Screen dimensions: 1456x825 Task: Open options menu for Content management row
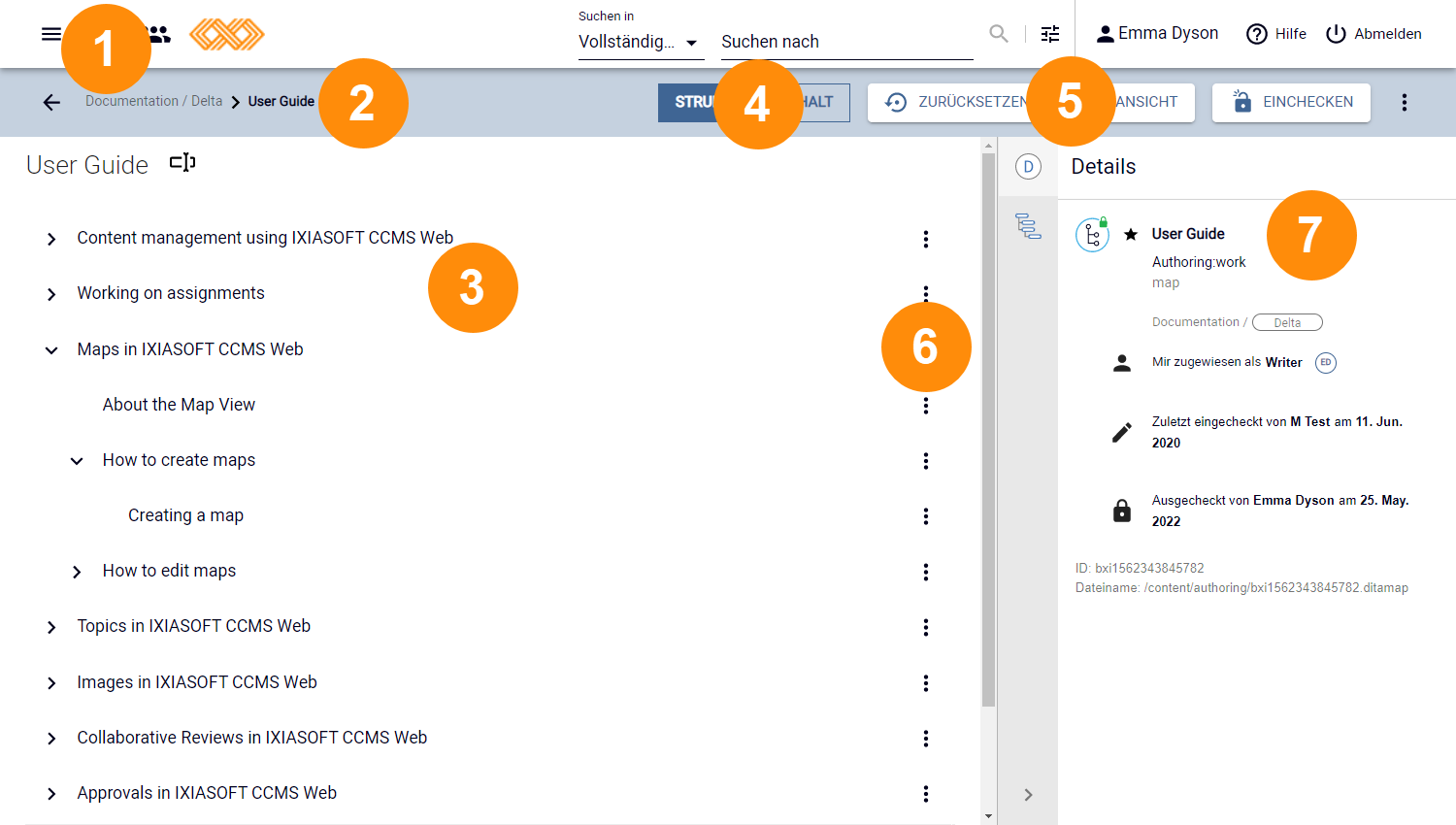(926, 239)
